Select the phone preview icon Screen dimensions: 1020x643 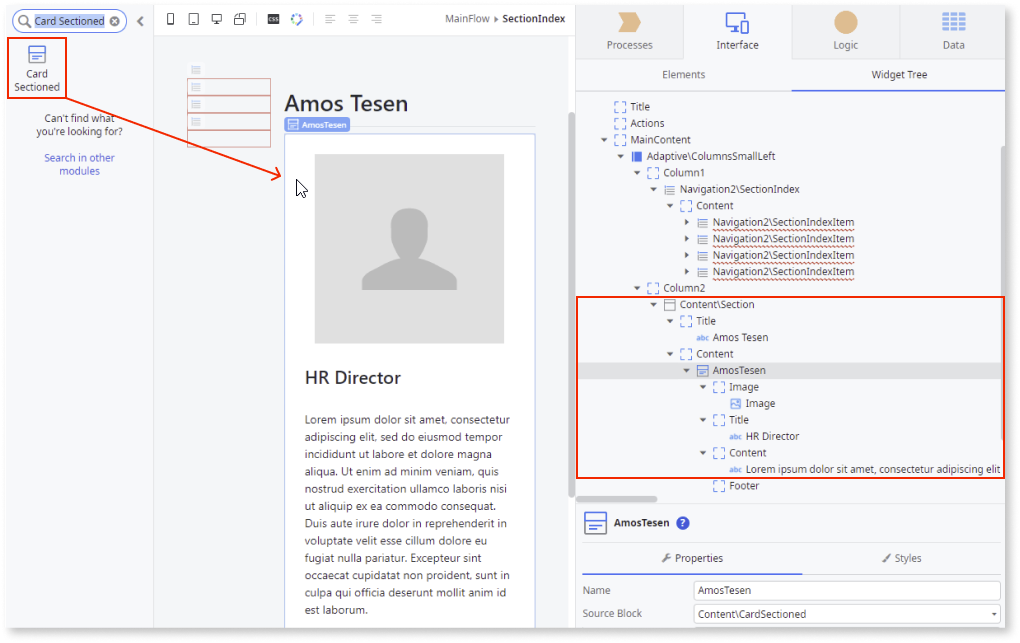170,19
